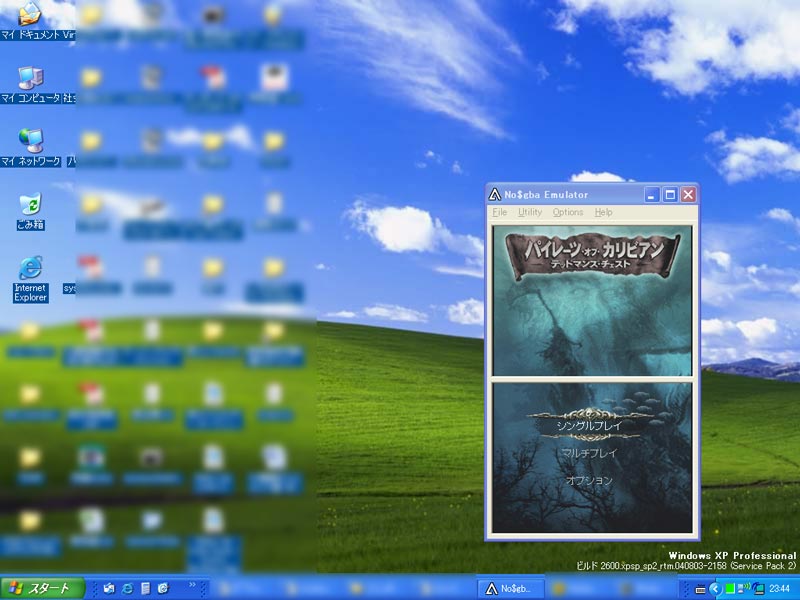Click the notepad-like Quick Launch icon
Image resolution: width=800 pixels, height=600 pixels.
tap(145, 588)
